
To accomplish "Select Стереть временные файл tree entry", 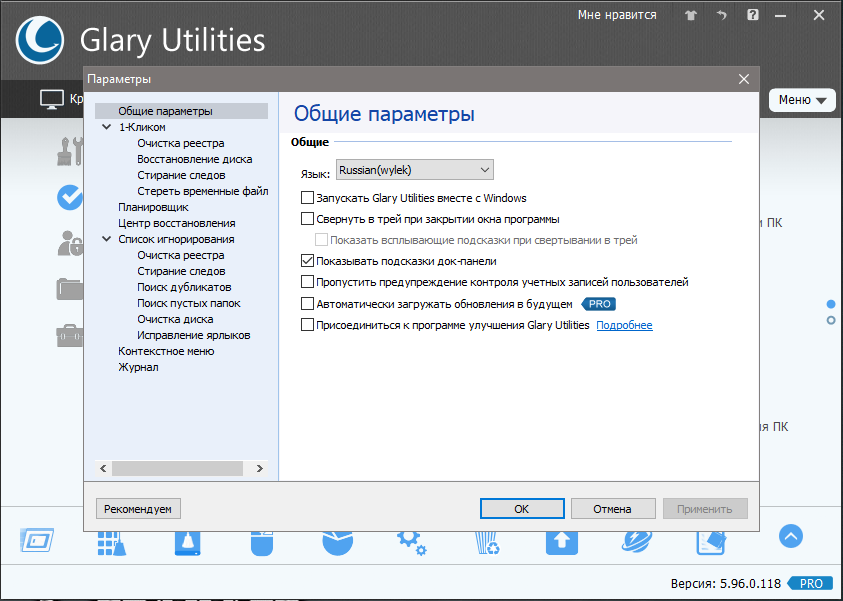I will tap(203, 191).
